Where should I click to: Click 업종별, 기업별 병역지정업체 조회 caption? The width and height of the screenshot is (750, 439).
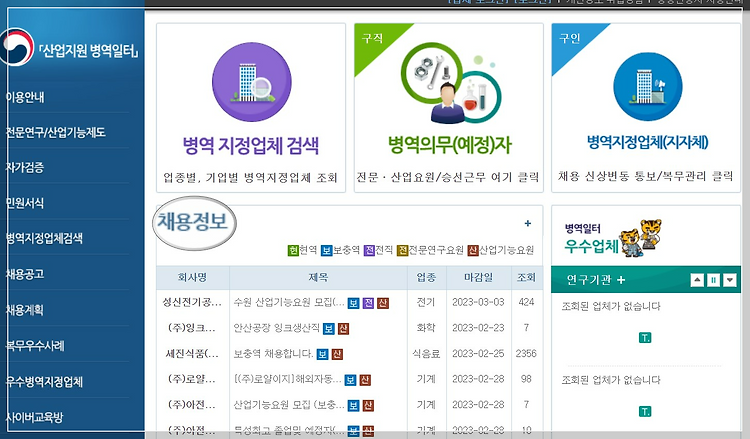(x=251, y=178)
